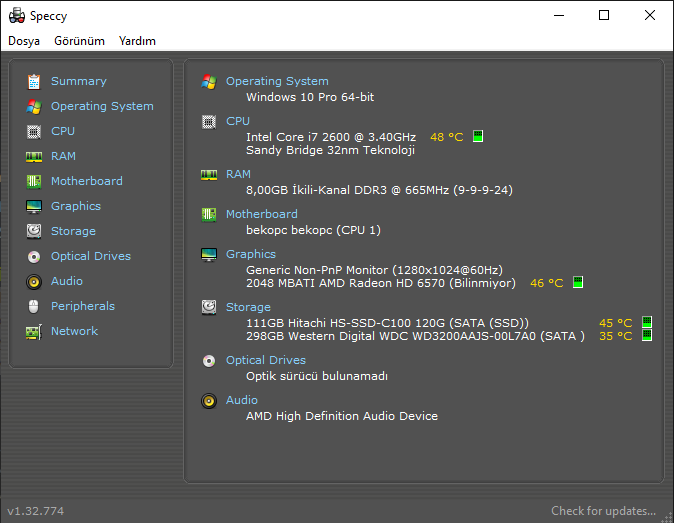This screenshot has height=523, width=674.
Task: Click the Audio speaker icon in sidebar
Action: pyautogui.click(x=34, y=281)
